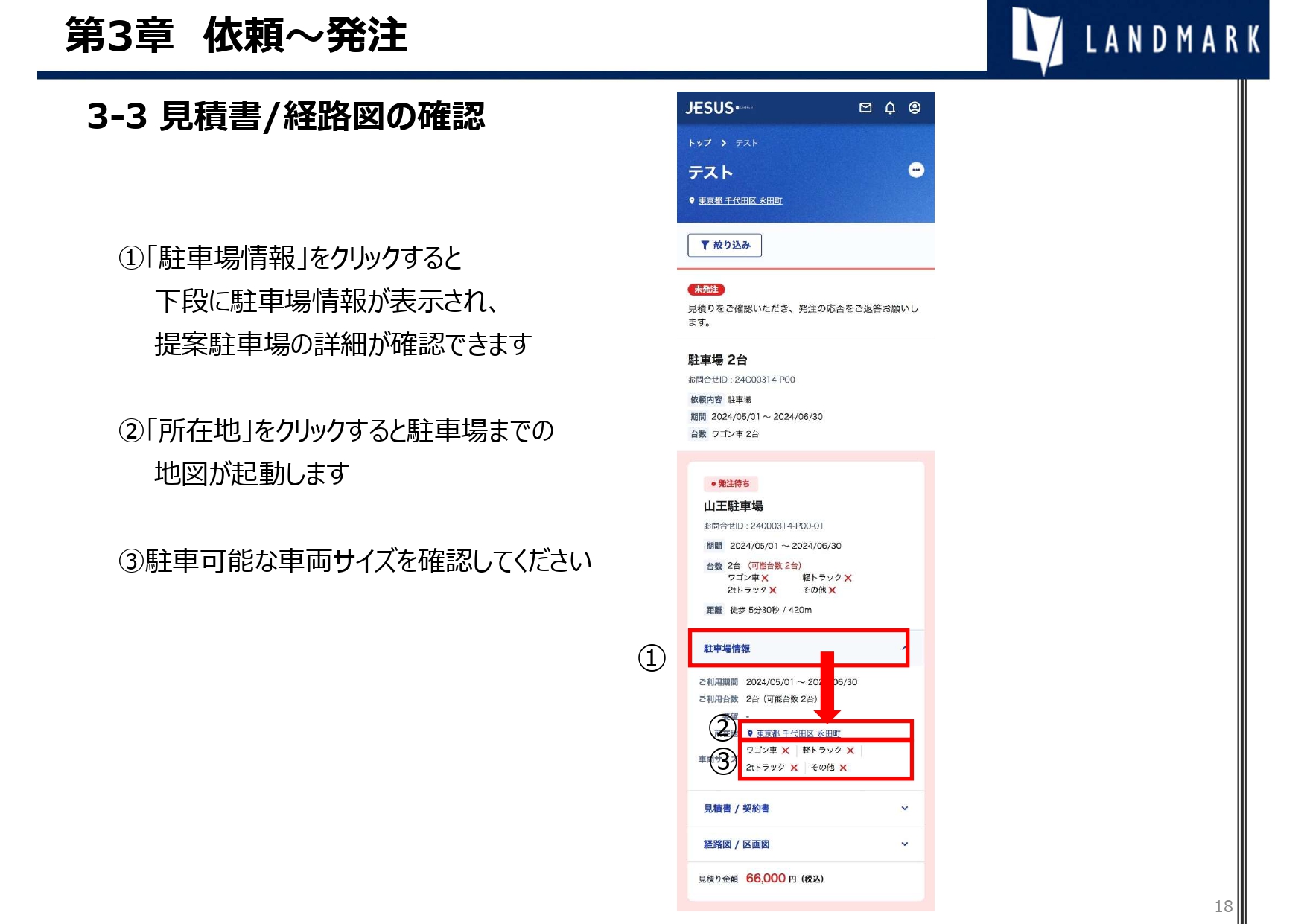1307x924 pixels.
Task: Click the slide heading 3-3 見積書/経路図の確認
Action: (286, 116)
